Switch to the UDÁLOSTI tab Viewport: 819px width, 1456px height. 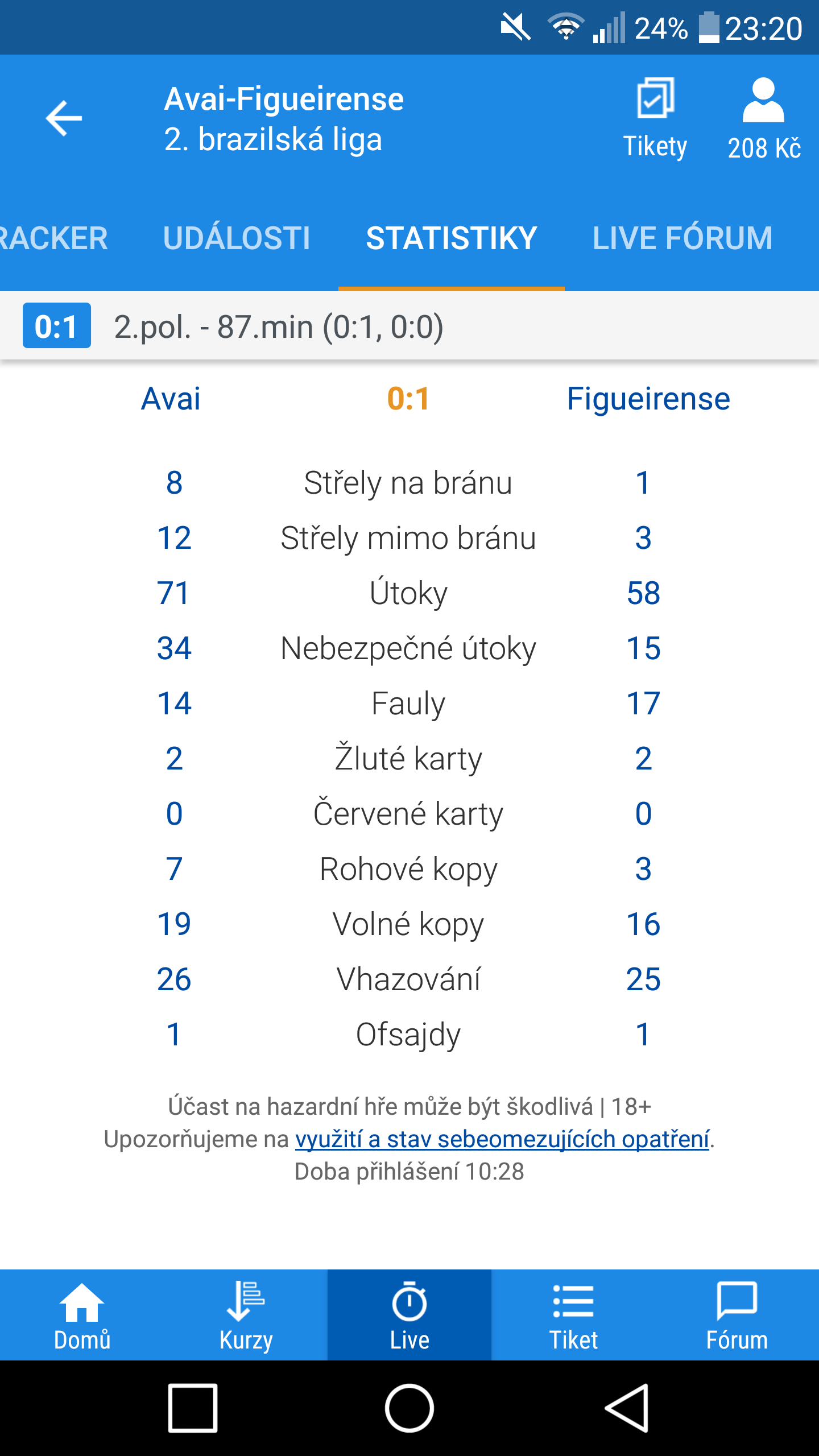coord(237,238)
